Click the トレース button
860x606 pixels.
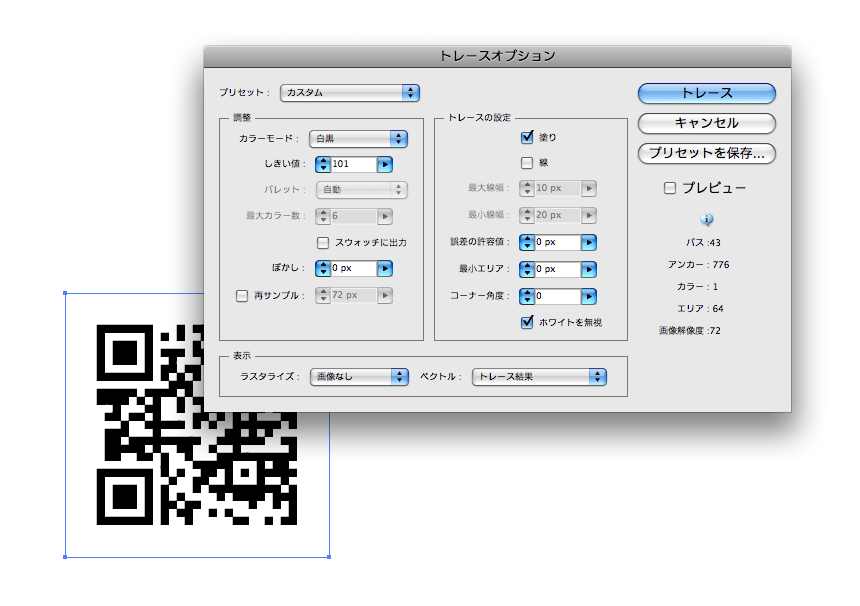click(x=706, y=93)
